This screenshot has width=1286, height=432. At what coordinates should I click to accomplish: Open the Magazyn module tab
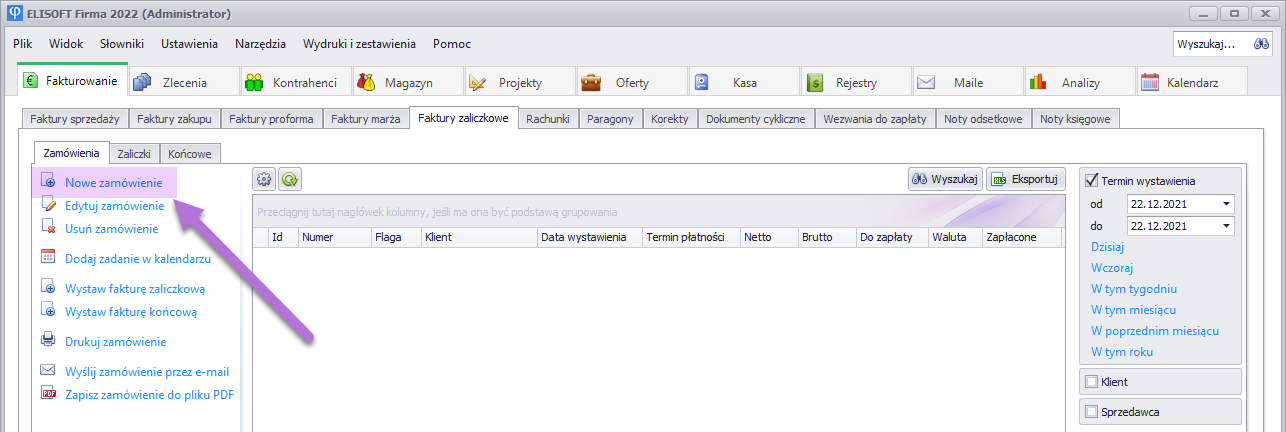click(x=407, y=82)
